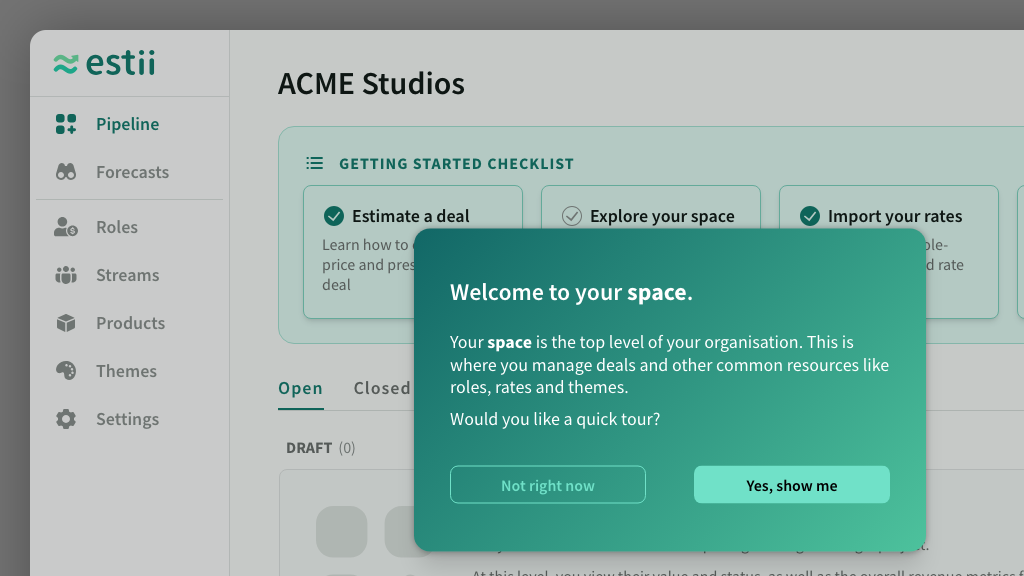
Task: Click the ACME Studios heading
Action: point(371,84)
